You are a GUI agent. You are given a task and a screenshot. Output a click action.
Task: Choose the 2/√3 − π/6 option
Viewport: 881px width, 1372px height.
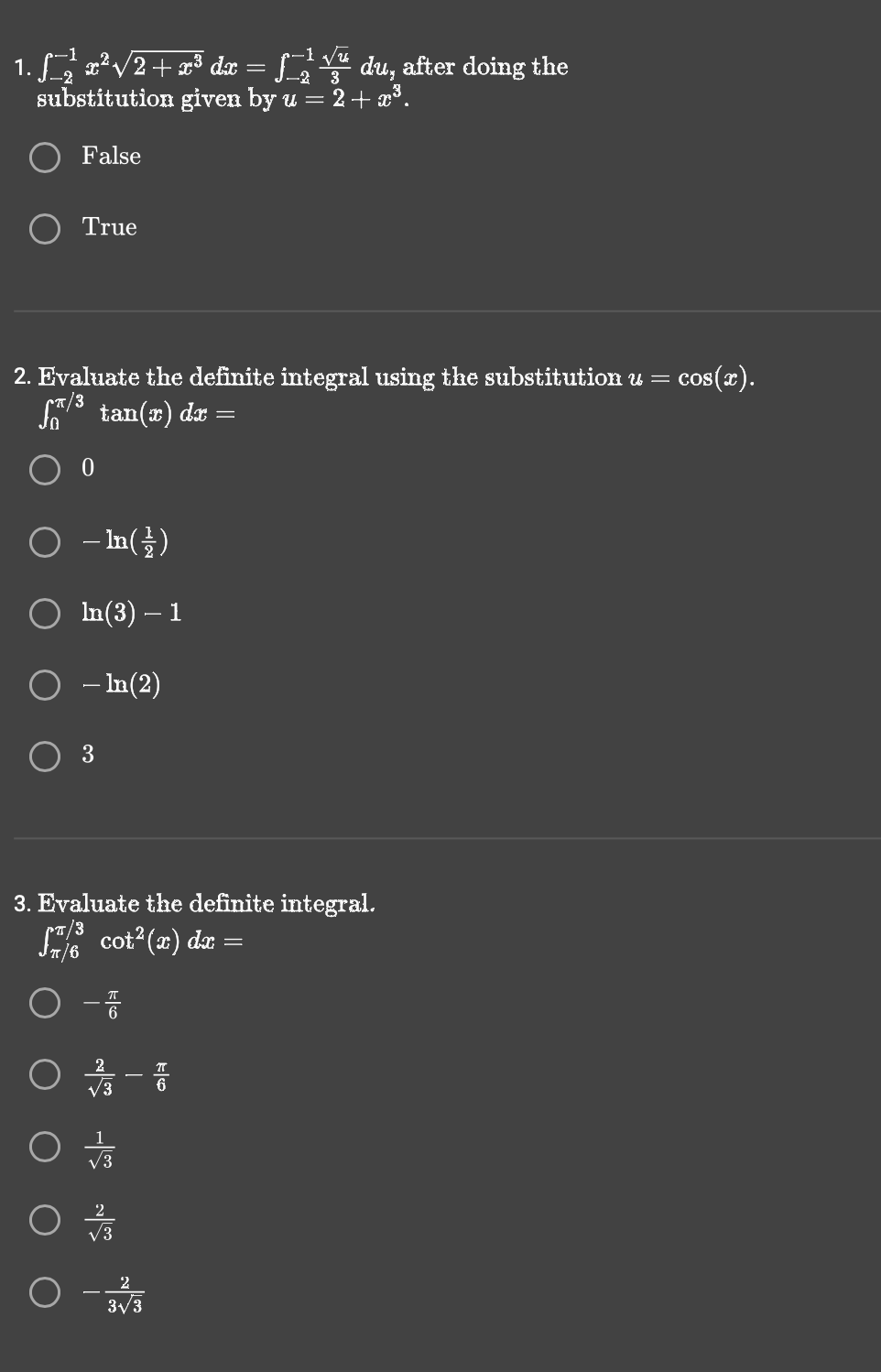(x=44, y=1074)
